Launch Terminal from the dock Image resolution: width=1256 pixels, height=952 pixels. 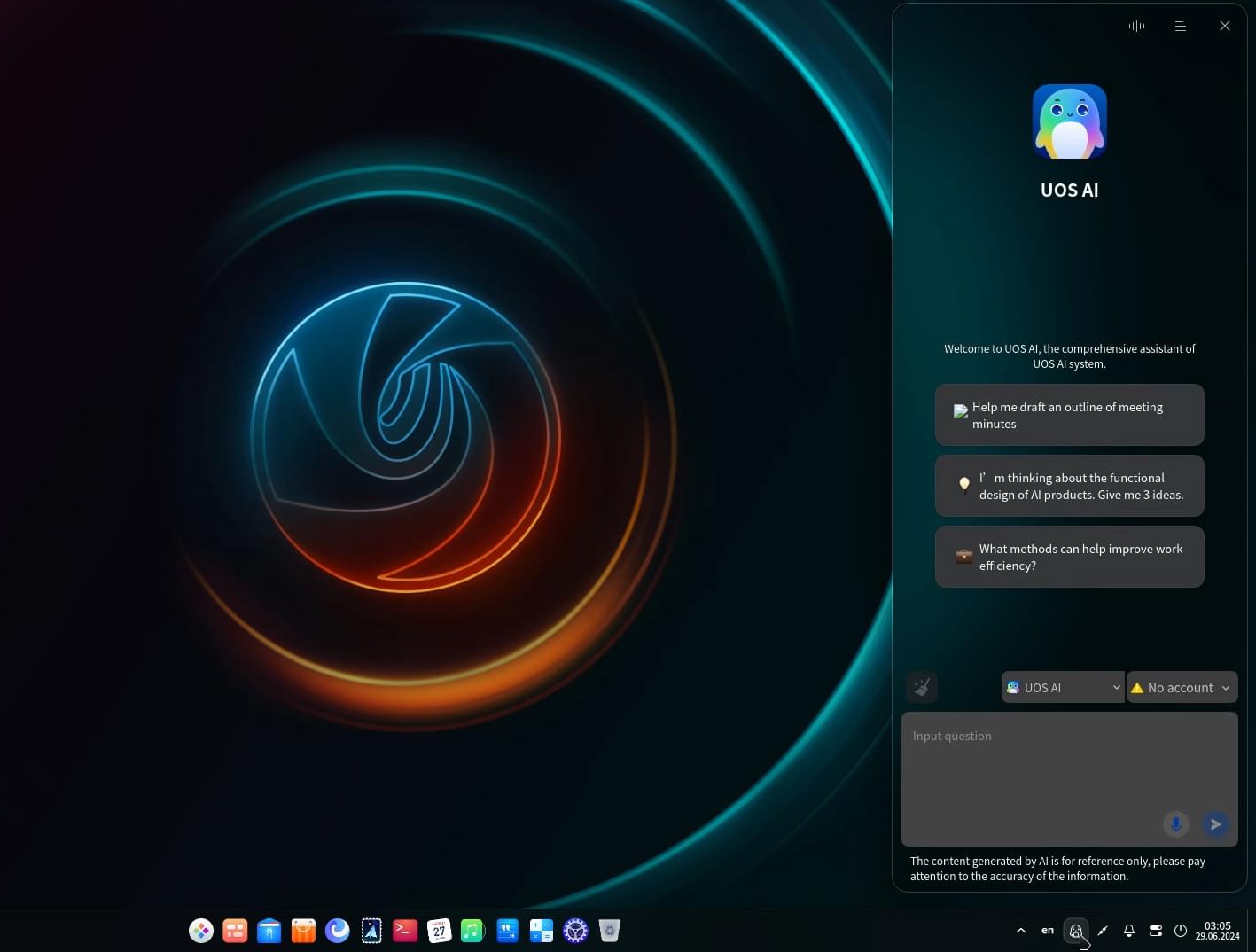coord(405,931)
